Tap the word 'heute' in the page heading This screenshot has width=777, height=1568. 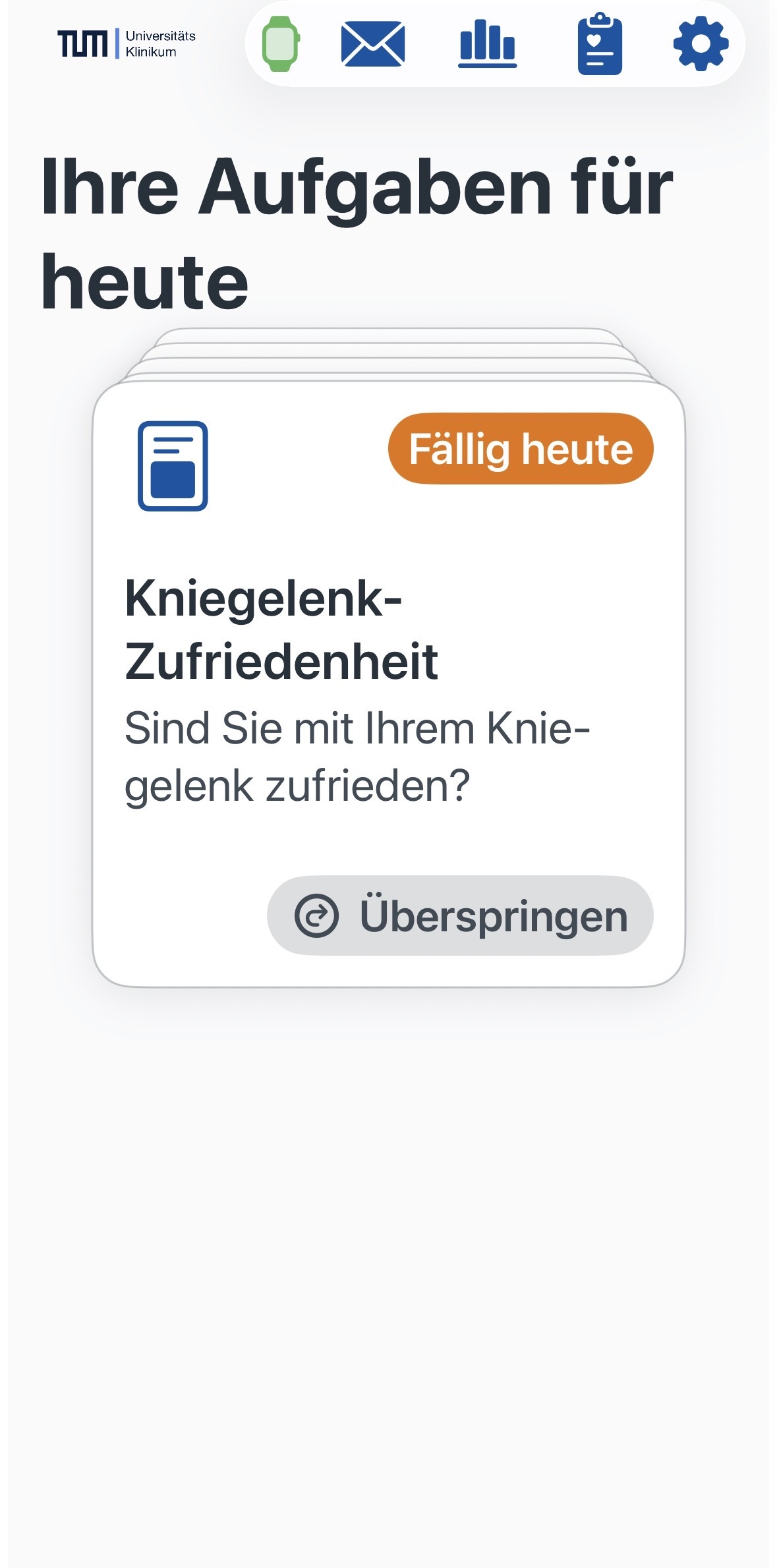[145, 282]
